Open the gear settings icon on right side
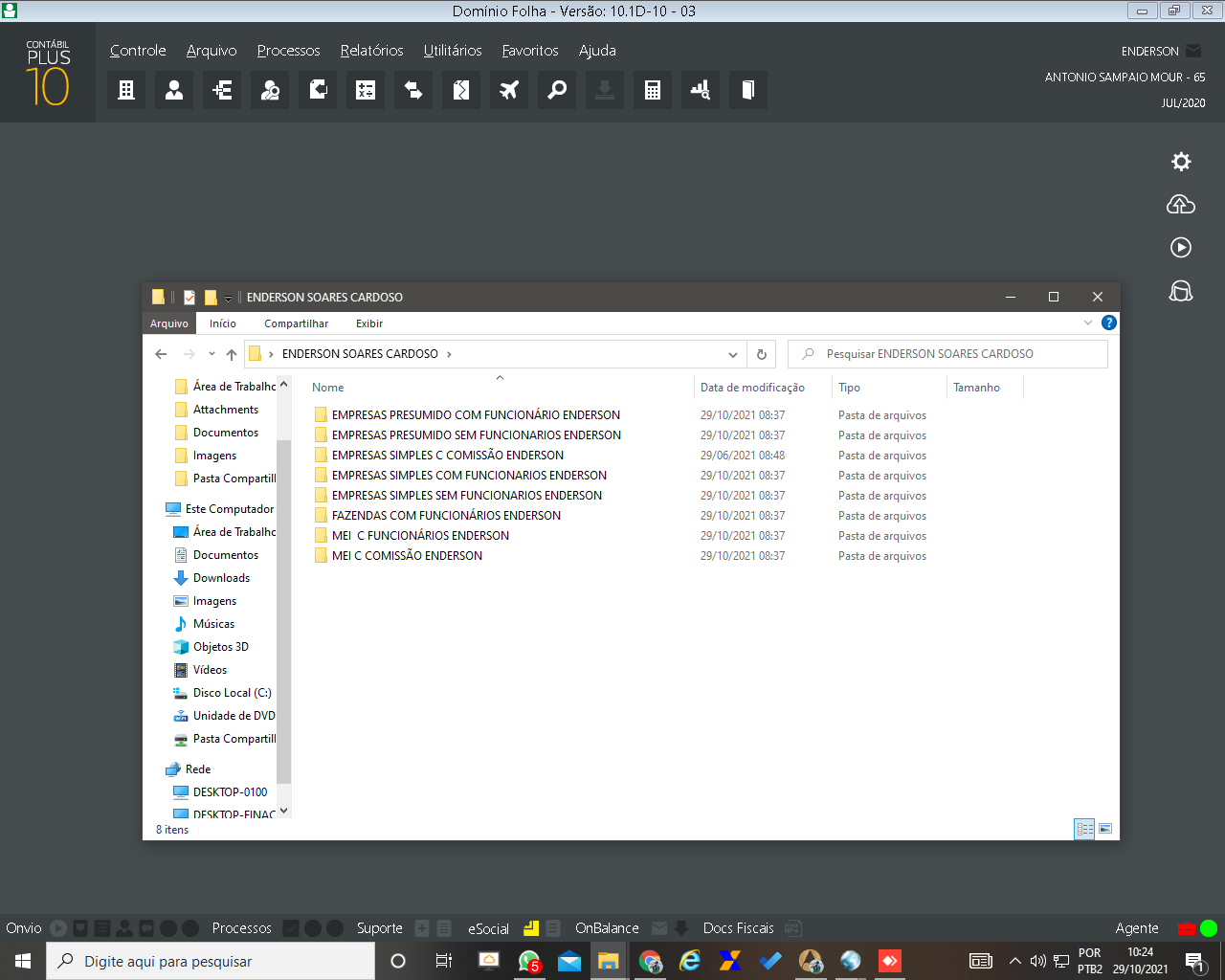Viewport: 1225px width, 980px height. 1181,162
